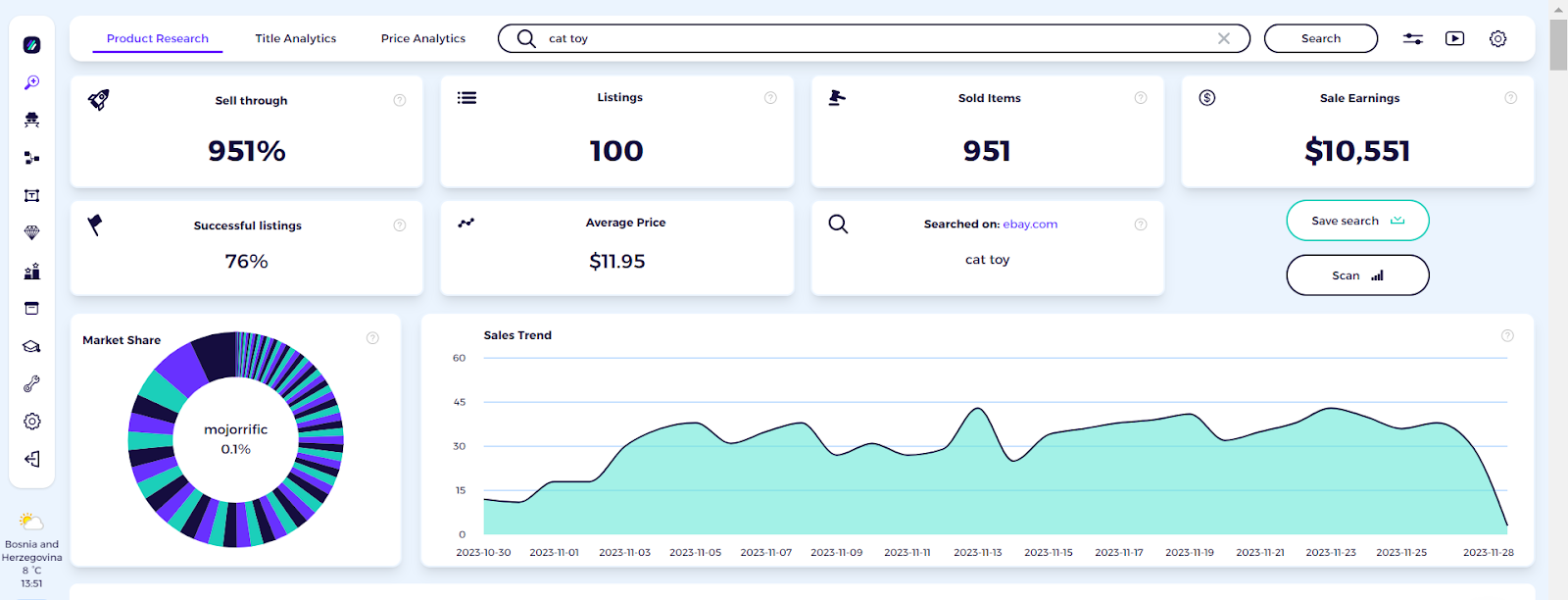Click the weather widget sun-cloud icon
This screenshot has height=600, width=1568.
point(31,522)
